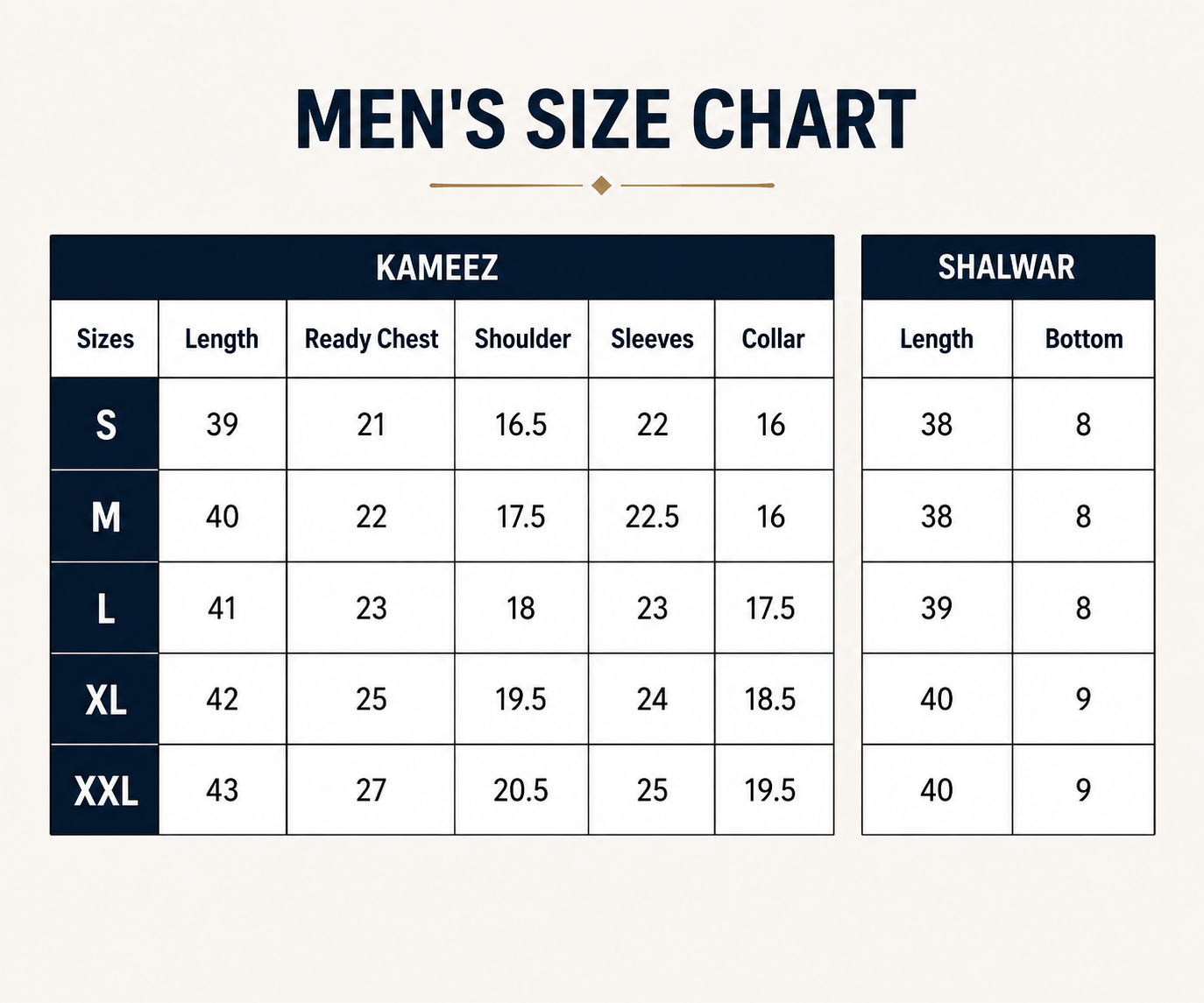1204x1003 pixels.
Task: Click the 20.5 shoulder cell for XXL
Action: (x=521, y=790)
